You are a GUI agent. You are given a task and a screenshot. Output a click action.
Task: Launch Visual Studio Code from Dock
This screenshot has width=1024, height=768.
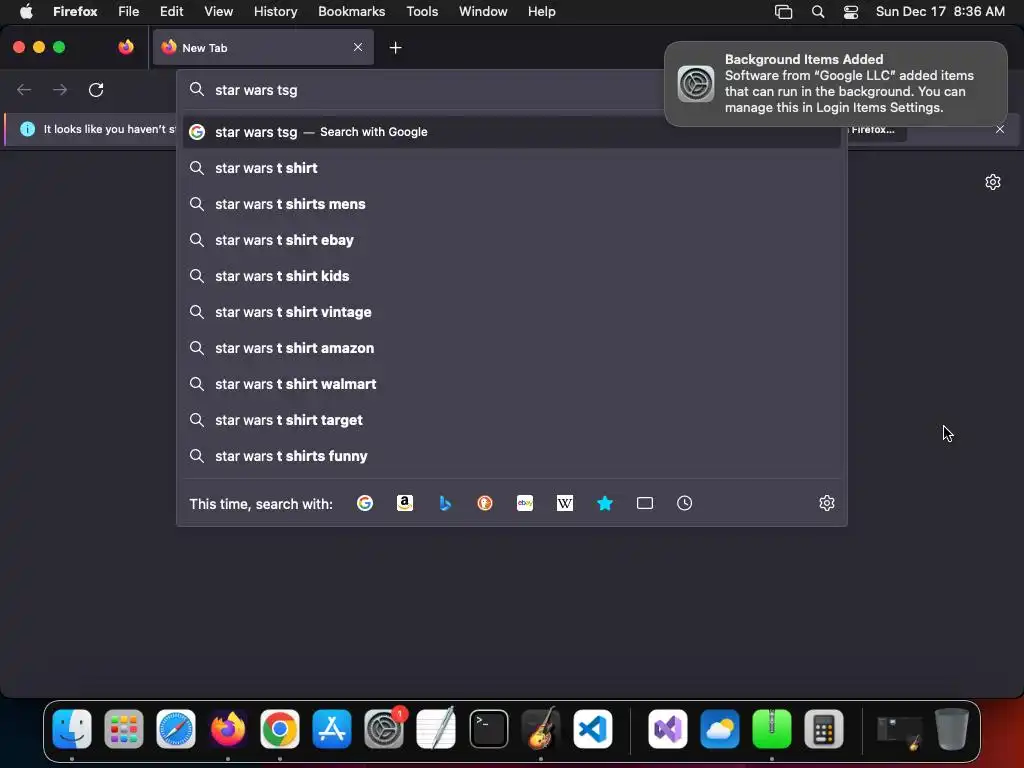(593, 729)
